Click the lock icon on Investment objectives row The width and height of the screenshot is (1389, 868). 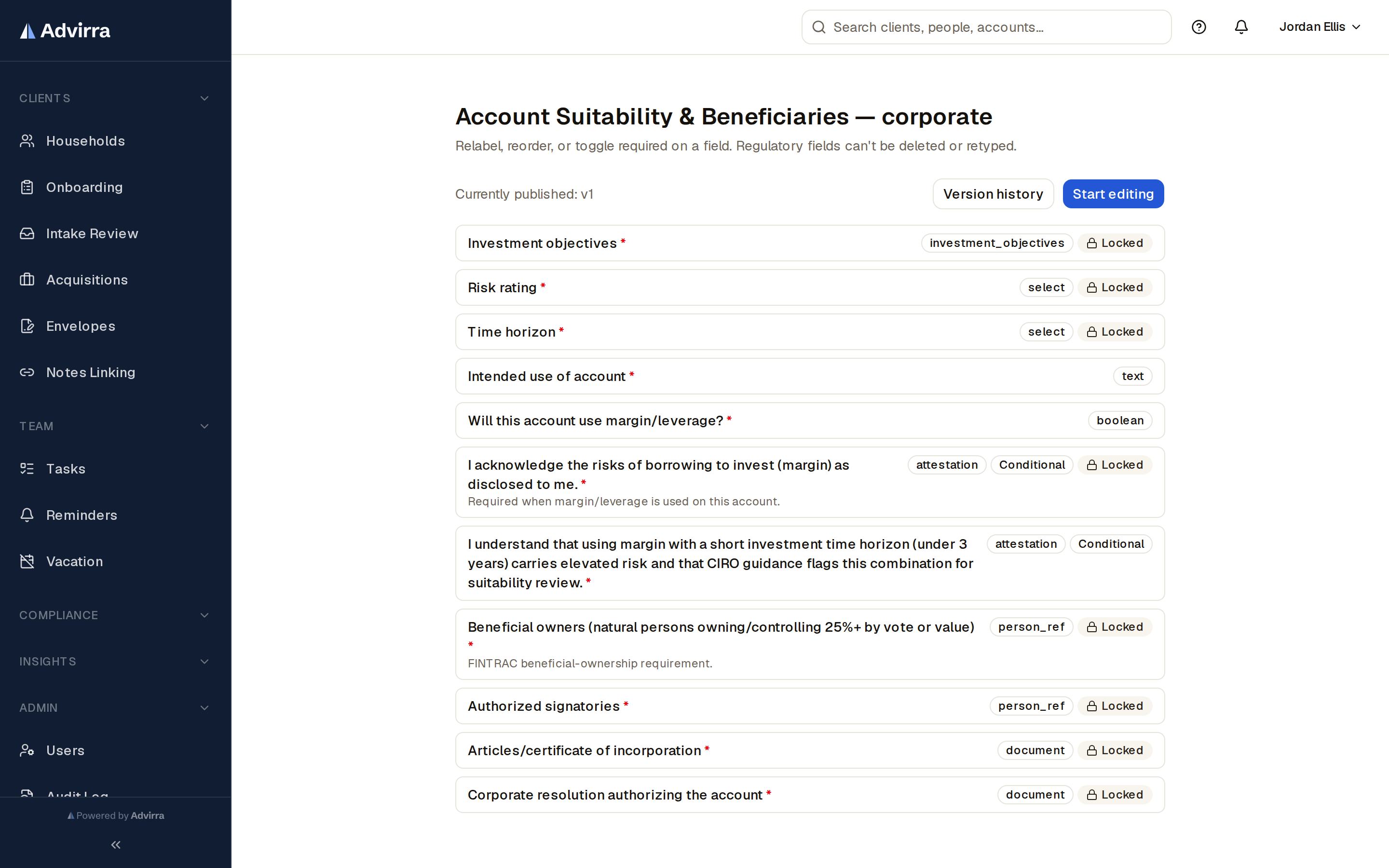click(1092, 244)
